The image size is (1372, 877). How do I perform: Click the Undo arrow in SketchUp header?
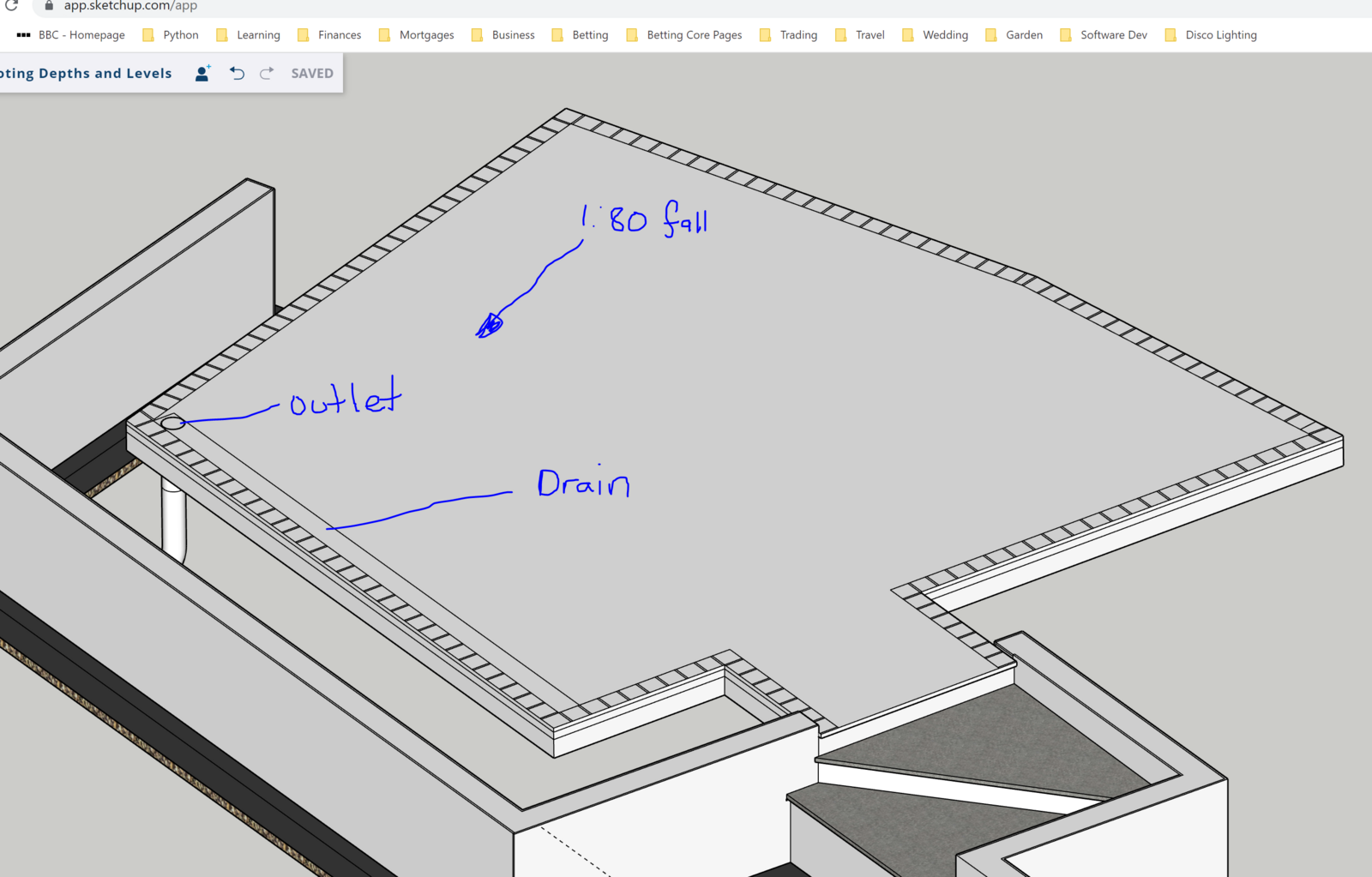(x=238, y=74)
